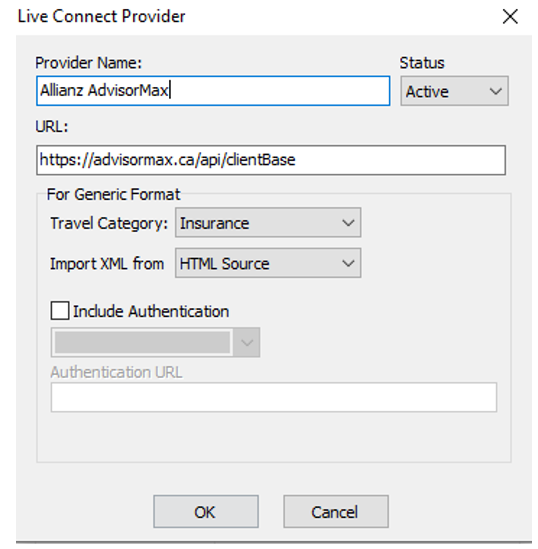
Task: Open the Import XML from dropdown
Action: [x=268, y=263]
